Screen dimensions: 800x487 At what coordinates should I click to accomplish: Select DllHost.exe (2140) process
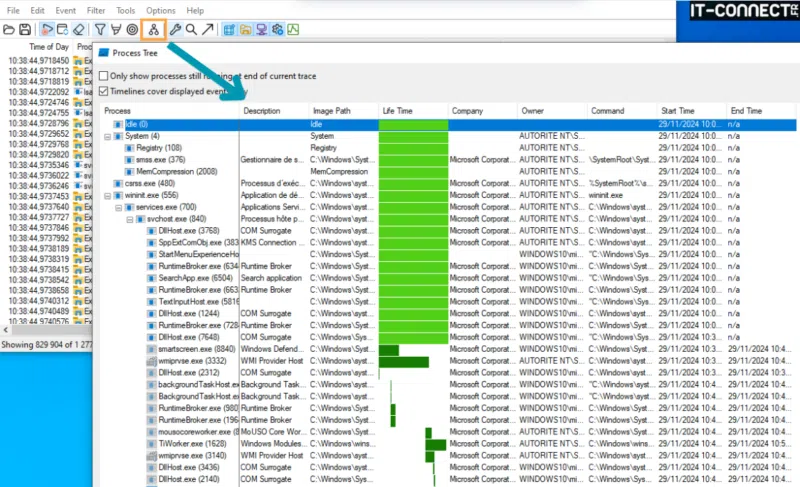pyautogui.click(x=189, y=479)
